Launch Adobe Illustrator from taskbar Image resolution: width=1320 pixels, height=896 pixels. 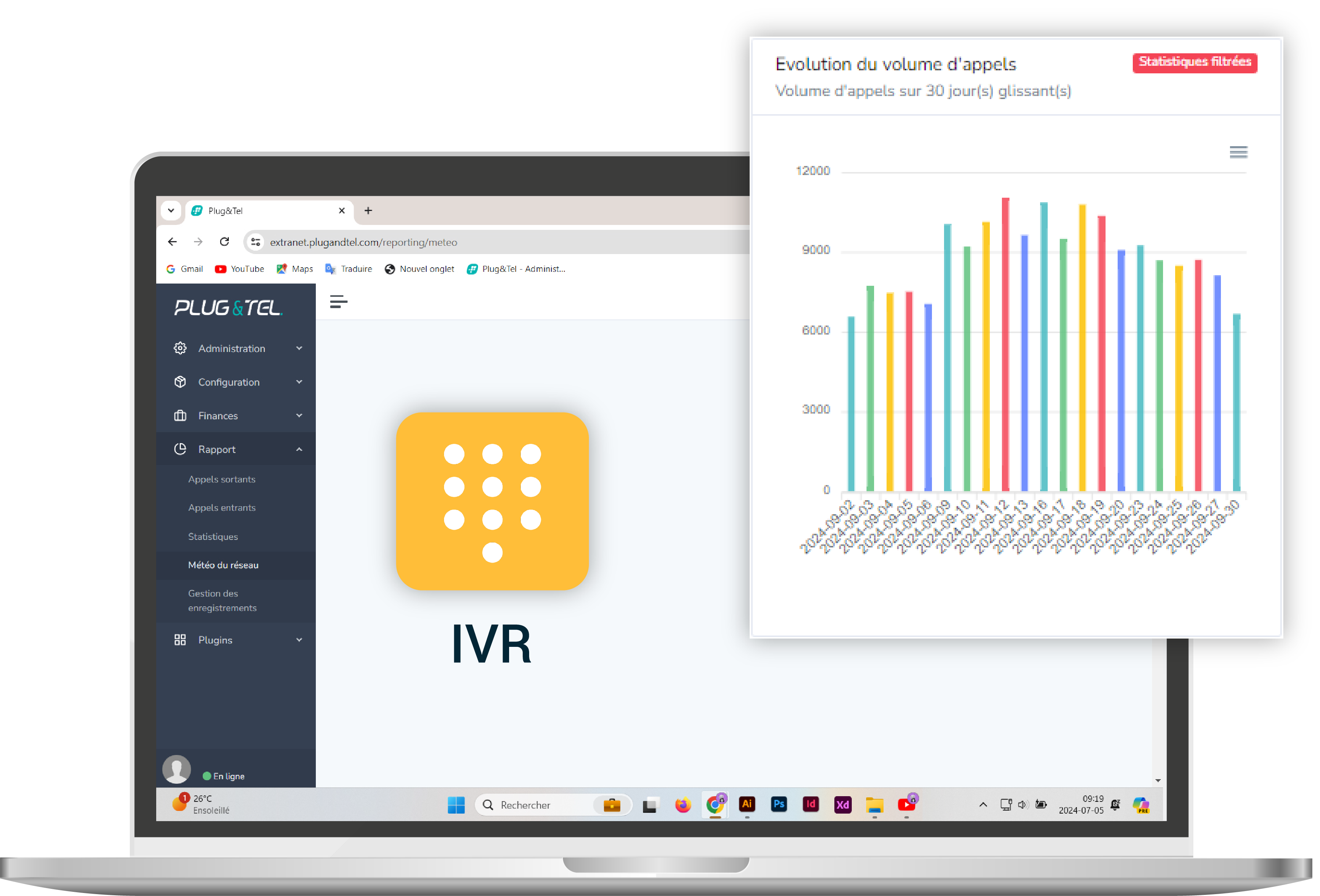coord(747,804)
